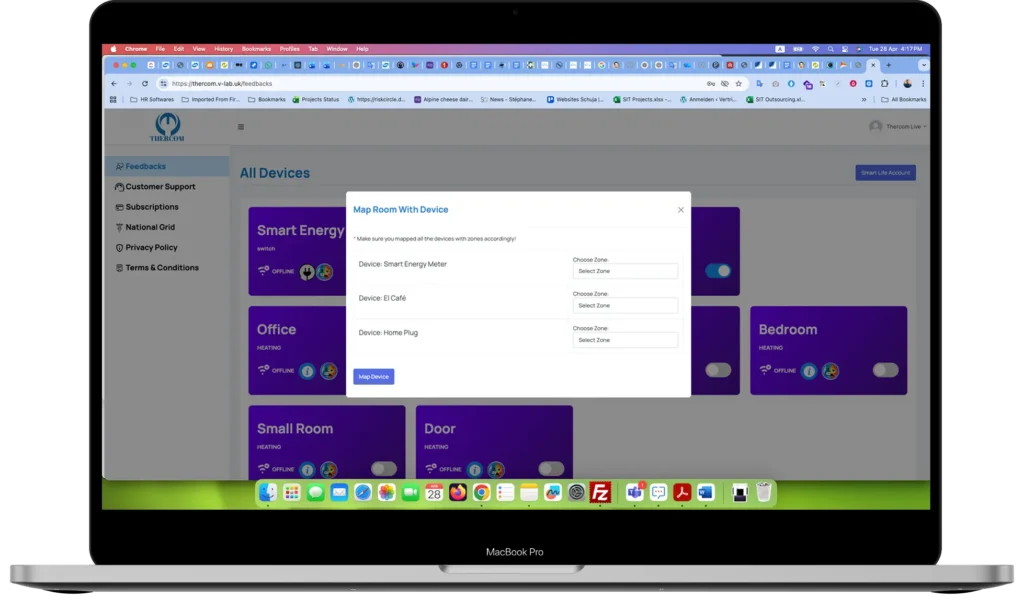This screenshot has height=598, width=1024.
Task: Open a new tab with the plus icon
Action: coord(888,65)
